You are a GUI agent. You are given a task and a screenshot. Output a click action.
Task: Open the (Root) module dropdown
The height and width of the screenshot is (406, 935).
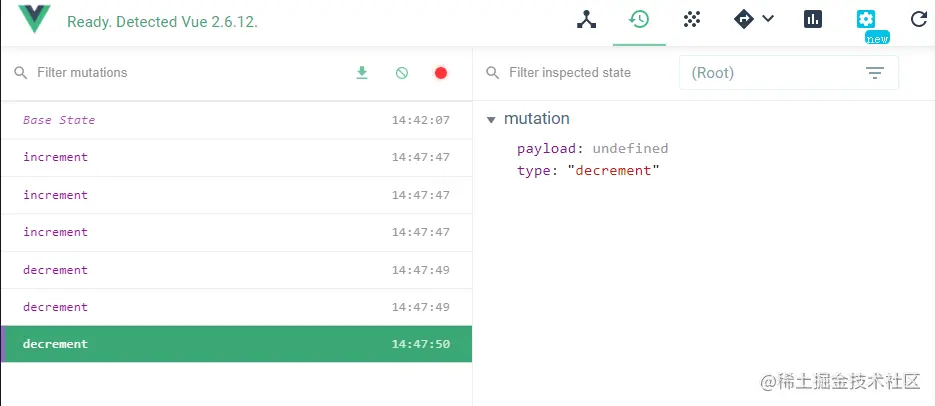coord(770,73)
